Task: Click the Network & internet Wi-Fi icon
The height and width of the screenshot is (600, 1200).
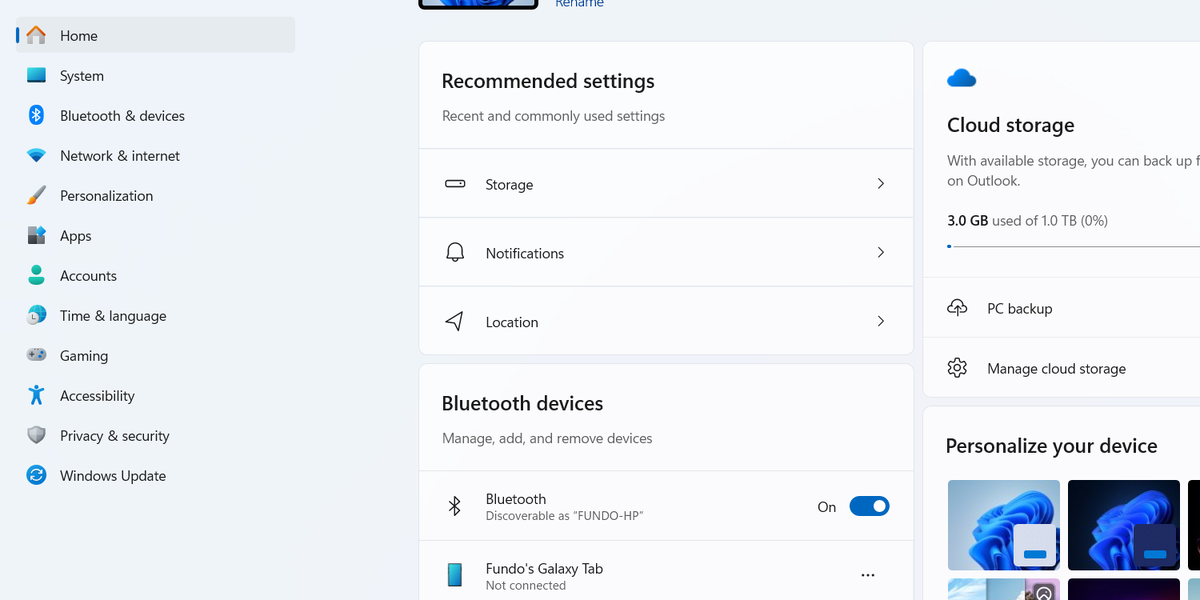Action: pos(36,156)
